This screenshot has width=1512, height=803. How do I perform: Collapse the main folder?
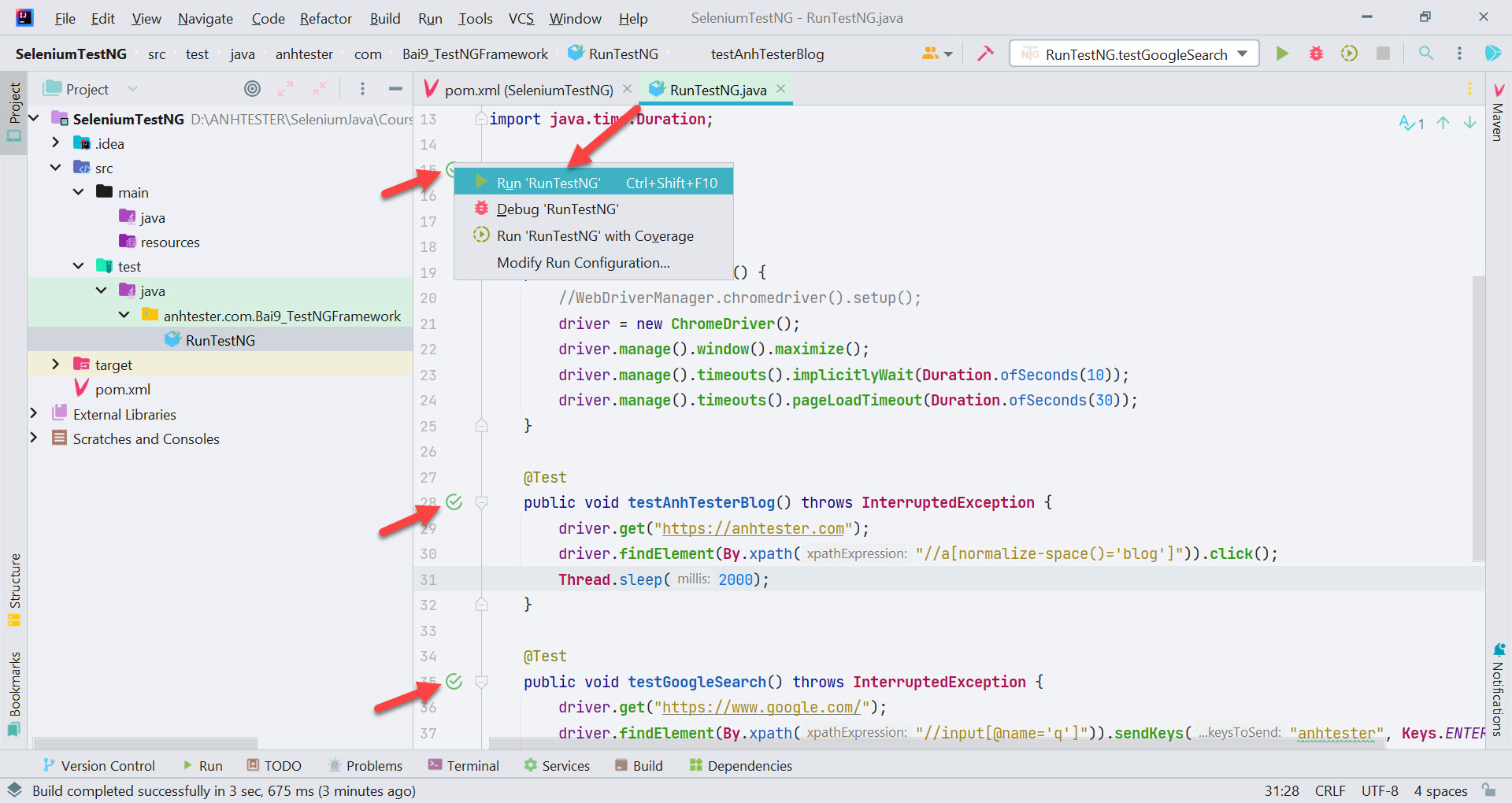78,192
